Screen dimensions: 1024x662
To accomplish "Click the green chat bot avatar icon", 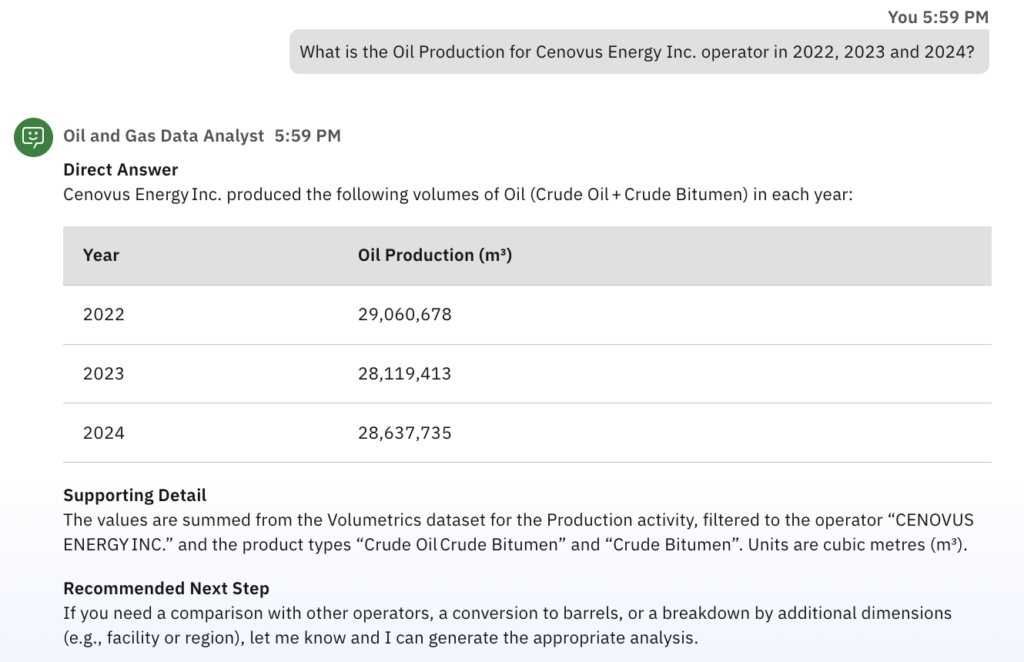I will click(33, 136).
